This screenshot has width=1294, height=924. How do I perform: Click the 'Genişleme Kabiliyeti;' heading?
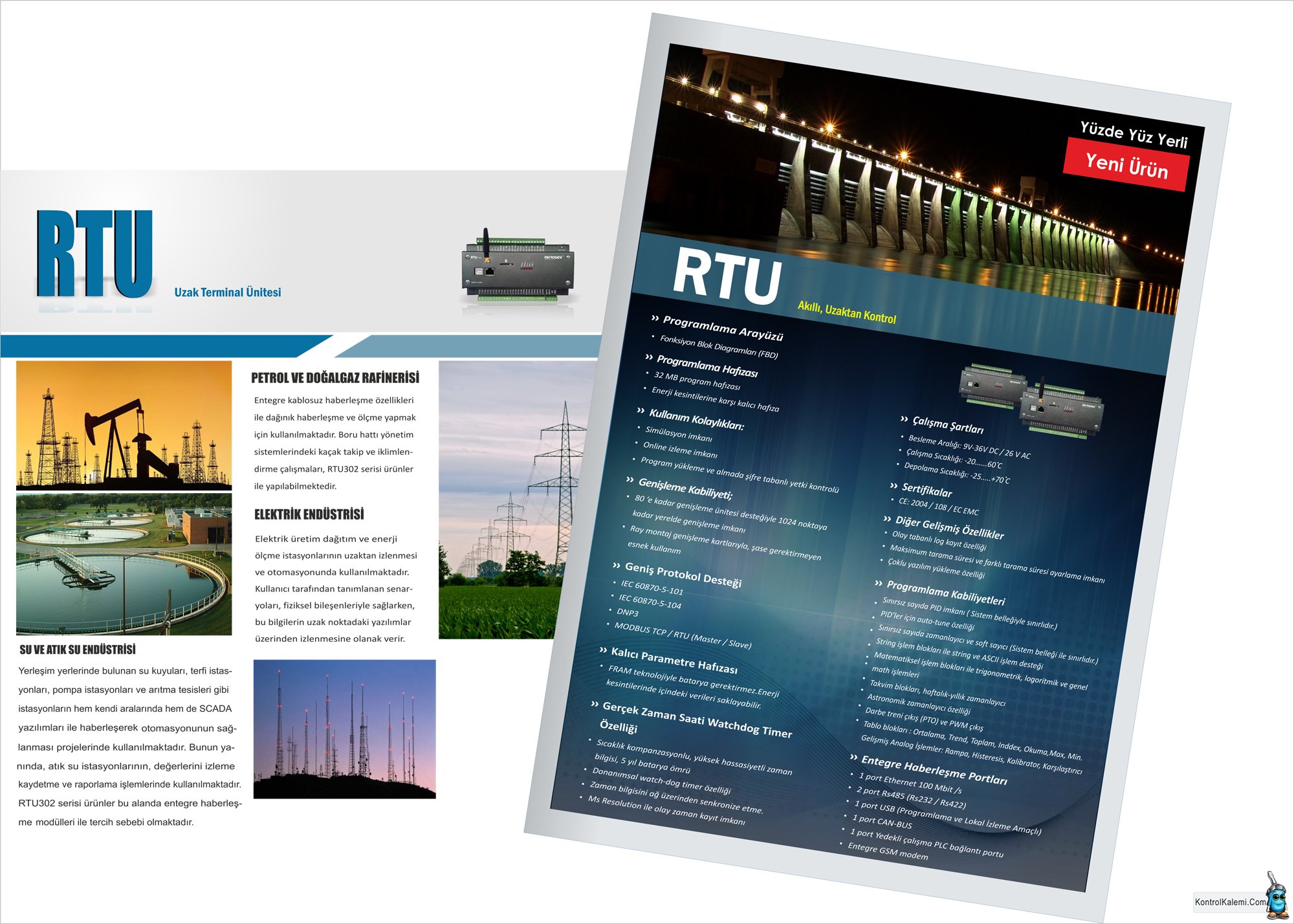tap(685, 489)
